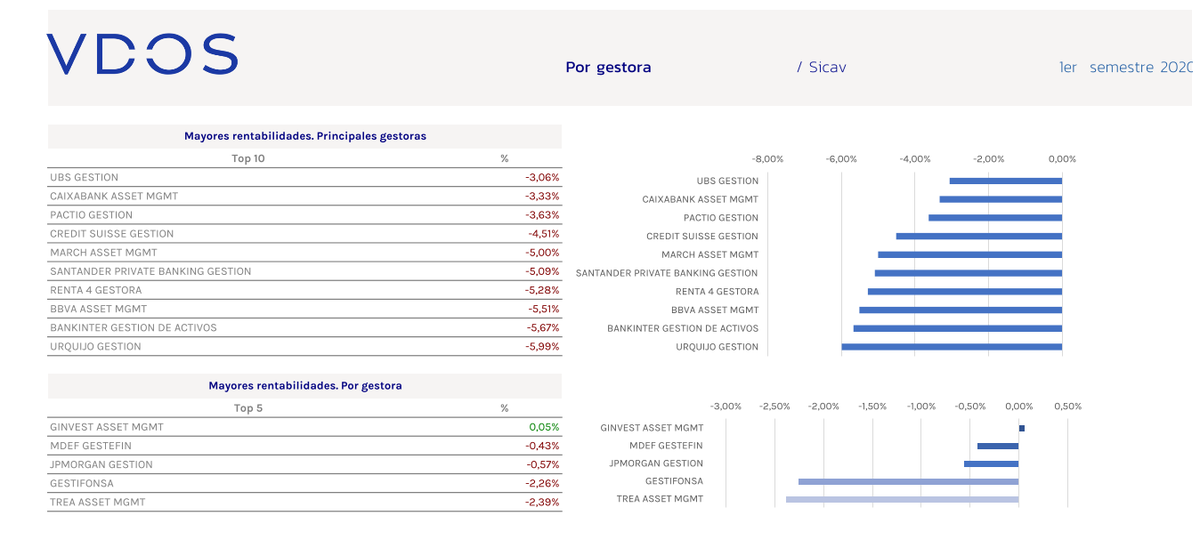This screenshot has height=556, width=1200.
Task: Click the 'Top 10' column header
Action: click(x=248, y=158)
